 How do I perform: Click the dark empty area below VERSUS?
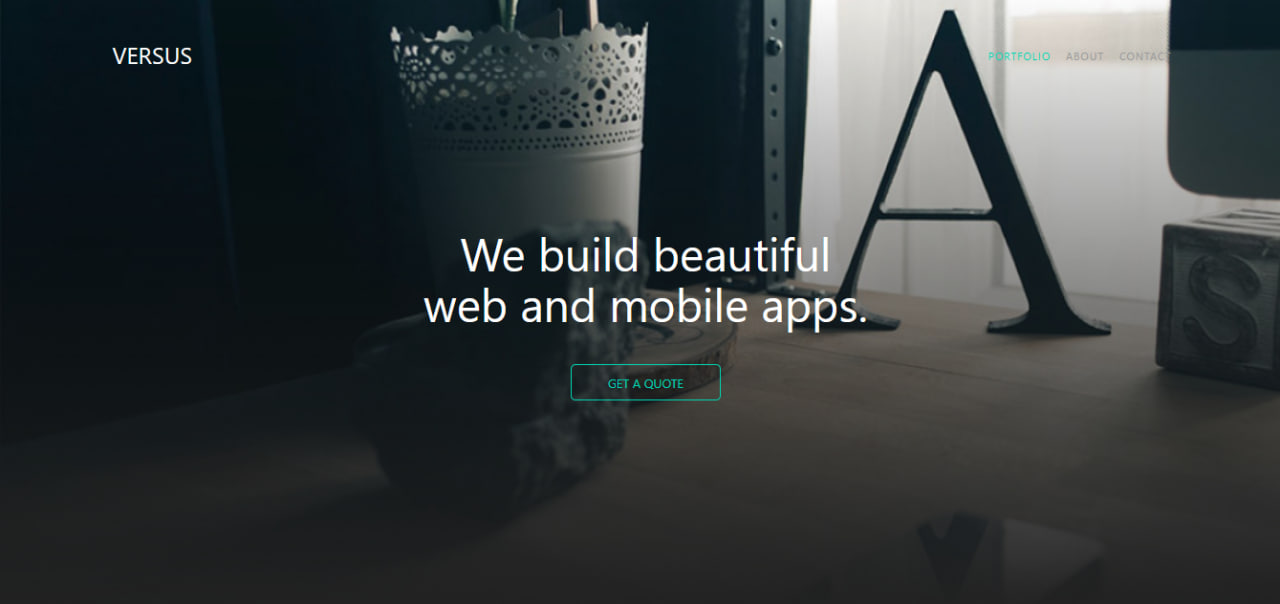click(x=150, y=250)
